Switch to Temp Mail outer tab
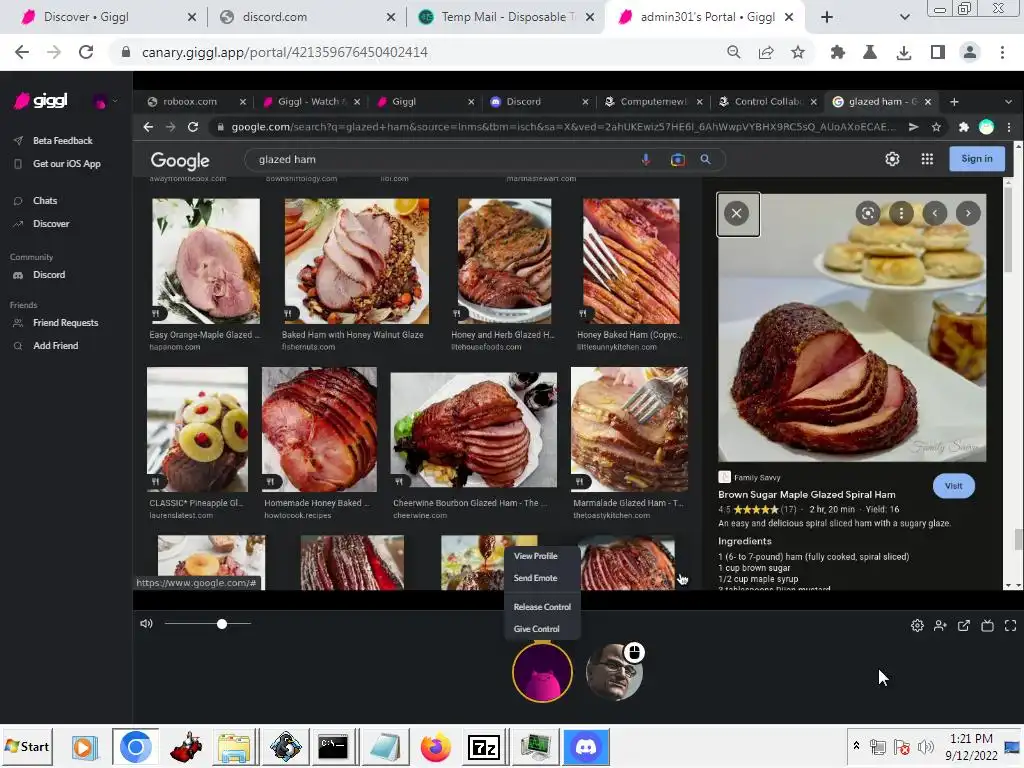The height and width of the screenshot is (768, 1024). 506,17
